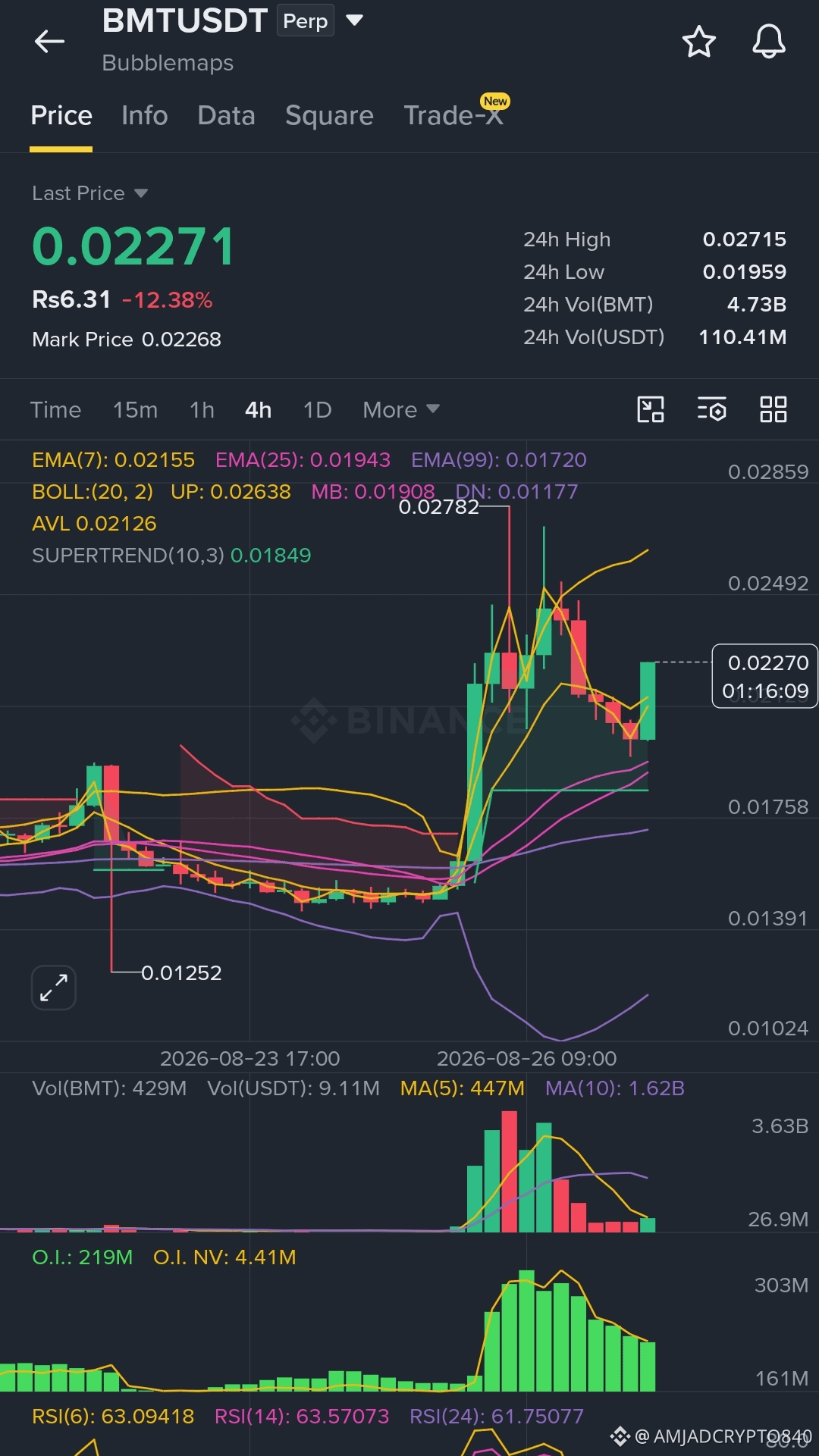Add BMTUSDT to favorites with star icon

pyautogui.click(x=698, y=41)
